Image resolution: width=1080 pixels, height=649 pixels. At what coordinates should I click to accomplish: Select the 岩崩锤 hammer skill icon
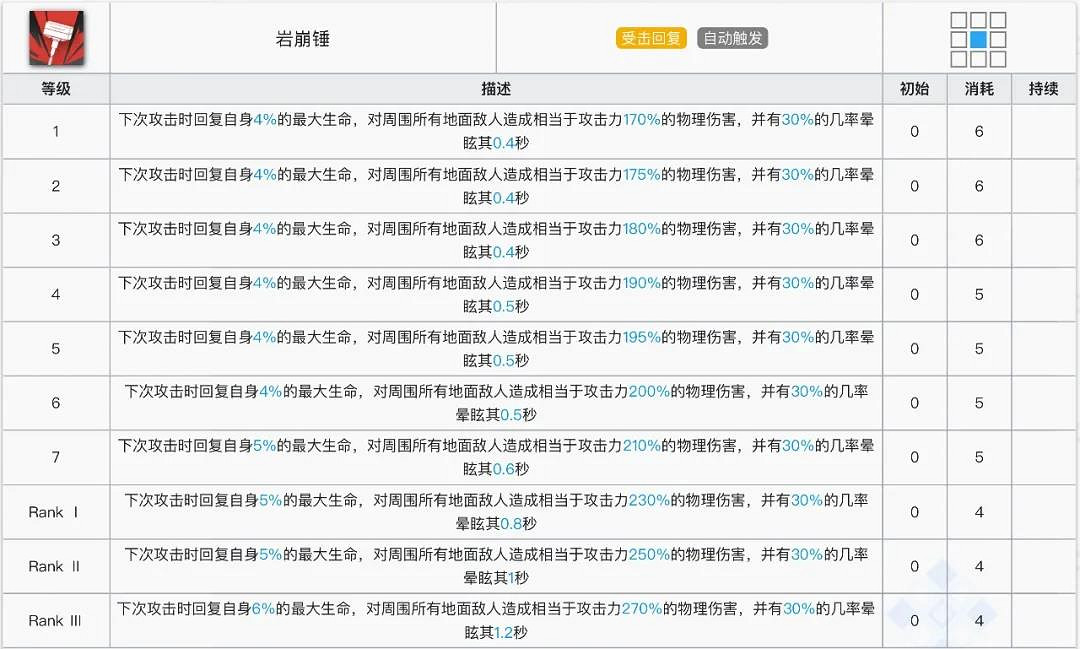55,37
